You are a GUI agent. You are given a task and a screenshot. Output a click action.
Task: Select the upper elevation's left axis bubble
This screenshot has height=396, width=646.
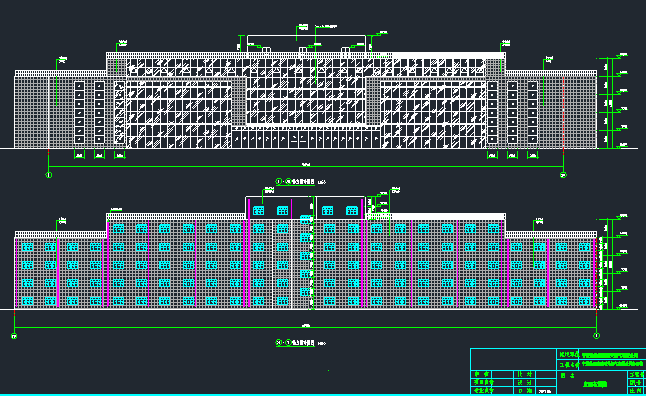coord(49,175)
